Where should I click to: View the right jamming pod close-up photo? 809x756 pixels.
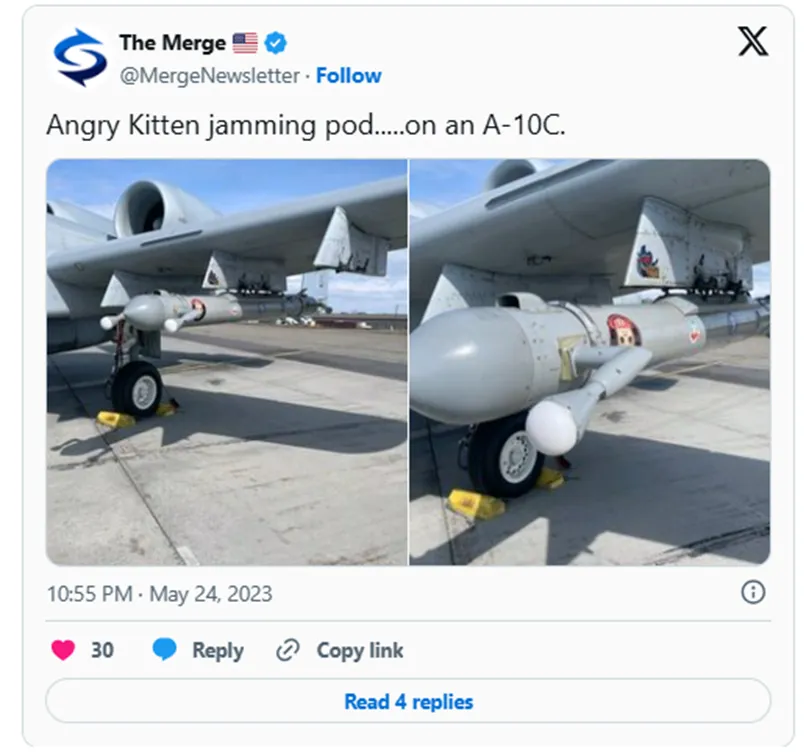pos(590,362)
